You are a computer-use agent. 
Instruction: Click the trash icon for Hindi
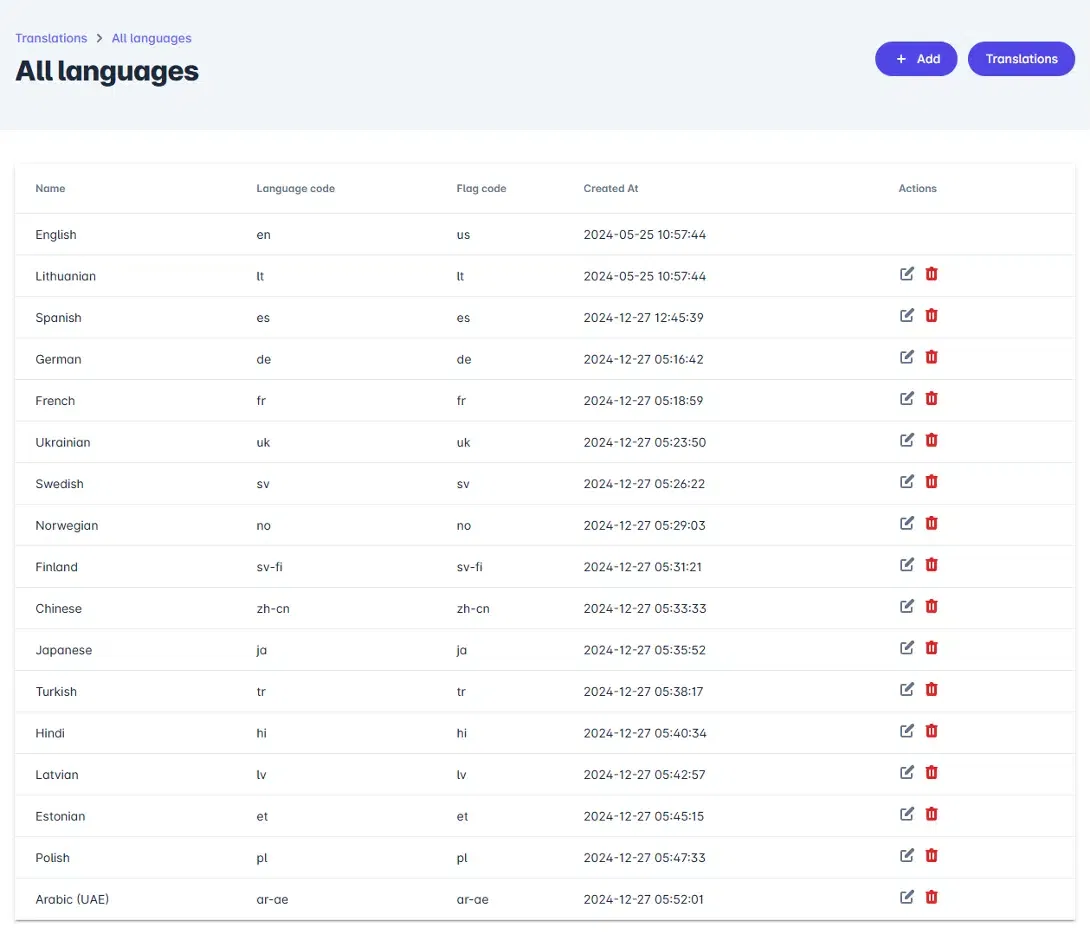(x=931, y=731)
